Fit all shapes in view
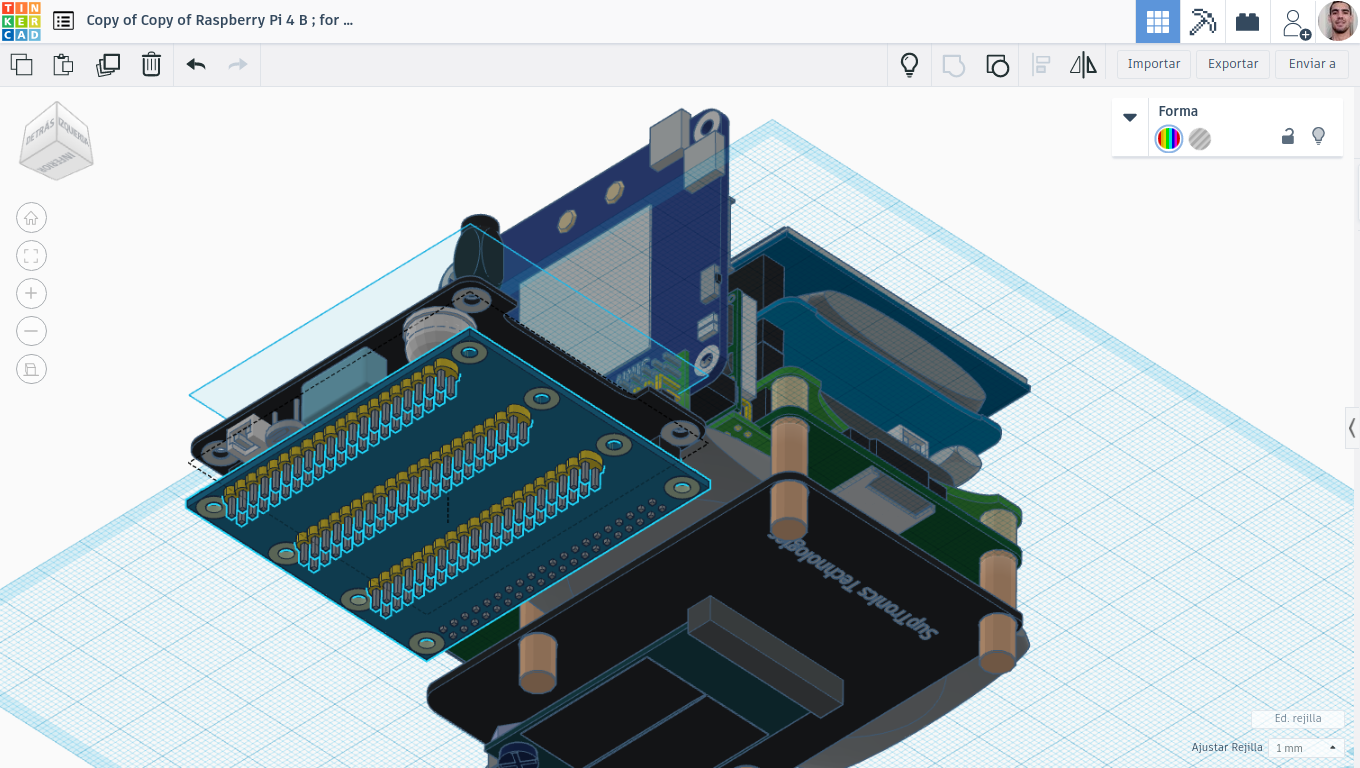 tap(31, 256)
